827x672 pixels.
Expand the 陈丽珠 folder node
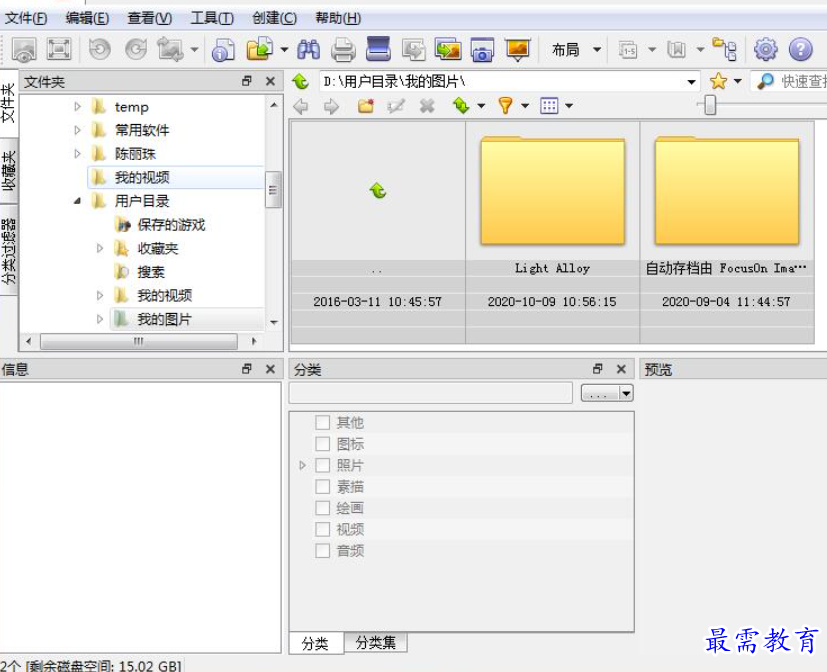[x=78, y=153]
